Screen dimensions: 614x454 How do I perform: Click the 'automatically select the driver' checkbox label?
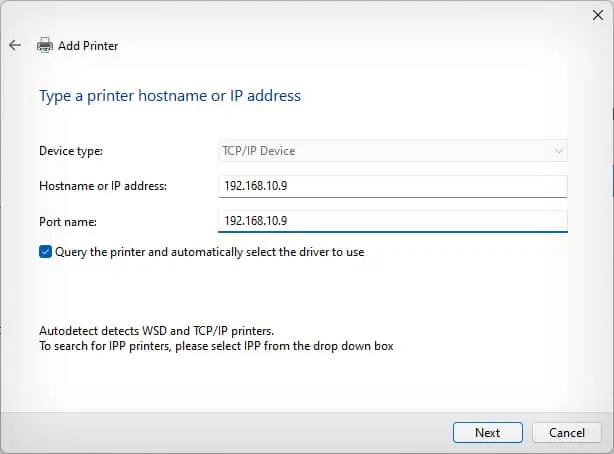[210, 252]
